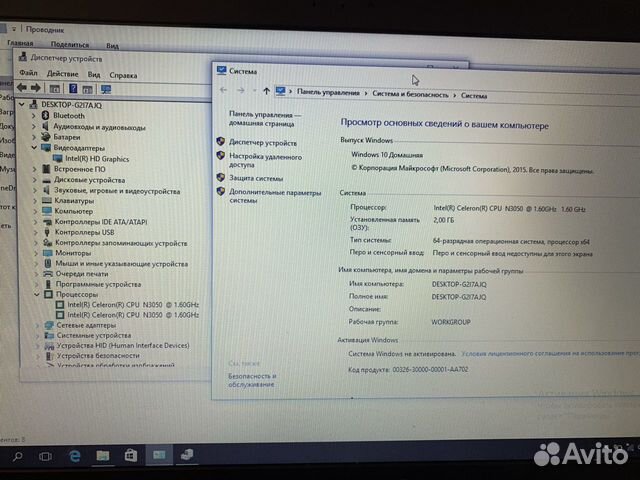Viewport: 640px width, 480px height.
Task: Select Программные устройства tree item
Action: pyautogui.click(x=98, y=284)
